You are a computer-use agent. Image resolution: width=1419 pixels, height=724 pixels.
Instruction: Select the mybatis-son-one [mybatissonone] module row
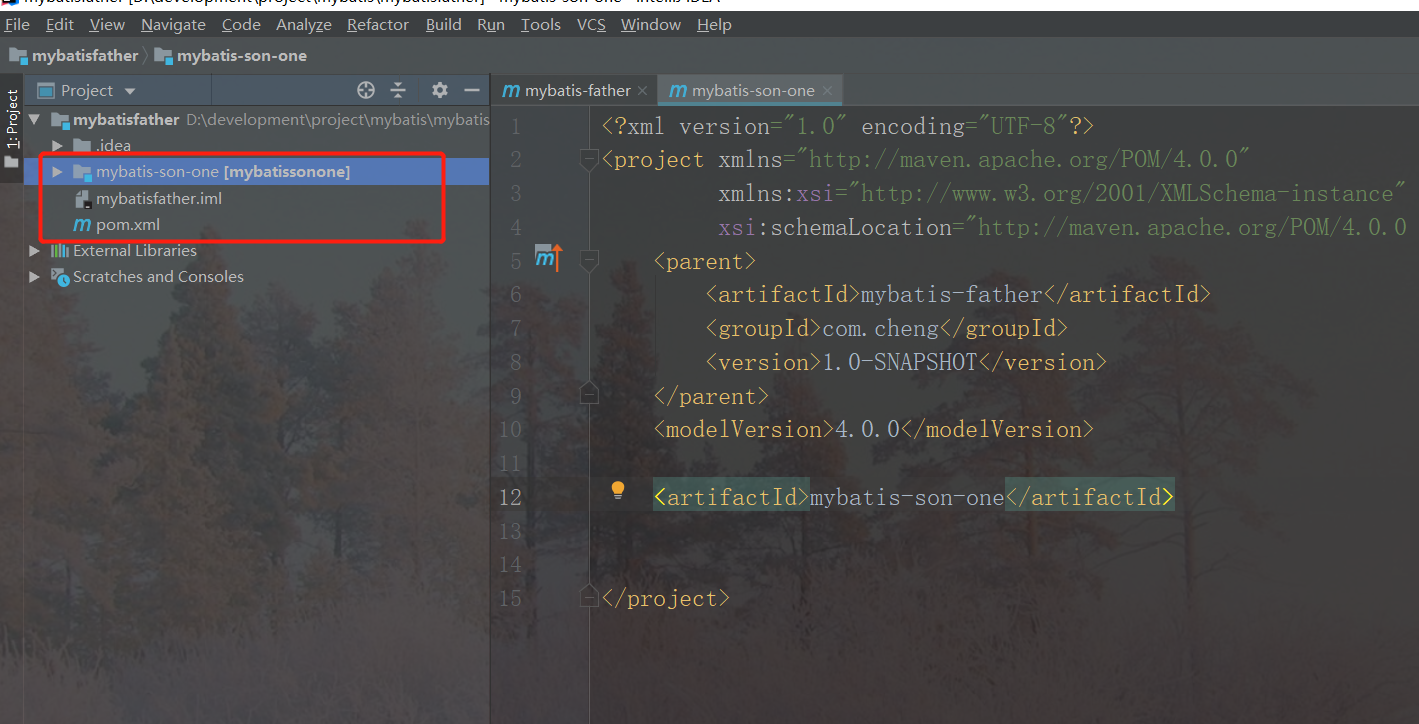pyautogui.click(x=257, y=172)
